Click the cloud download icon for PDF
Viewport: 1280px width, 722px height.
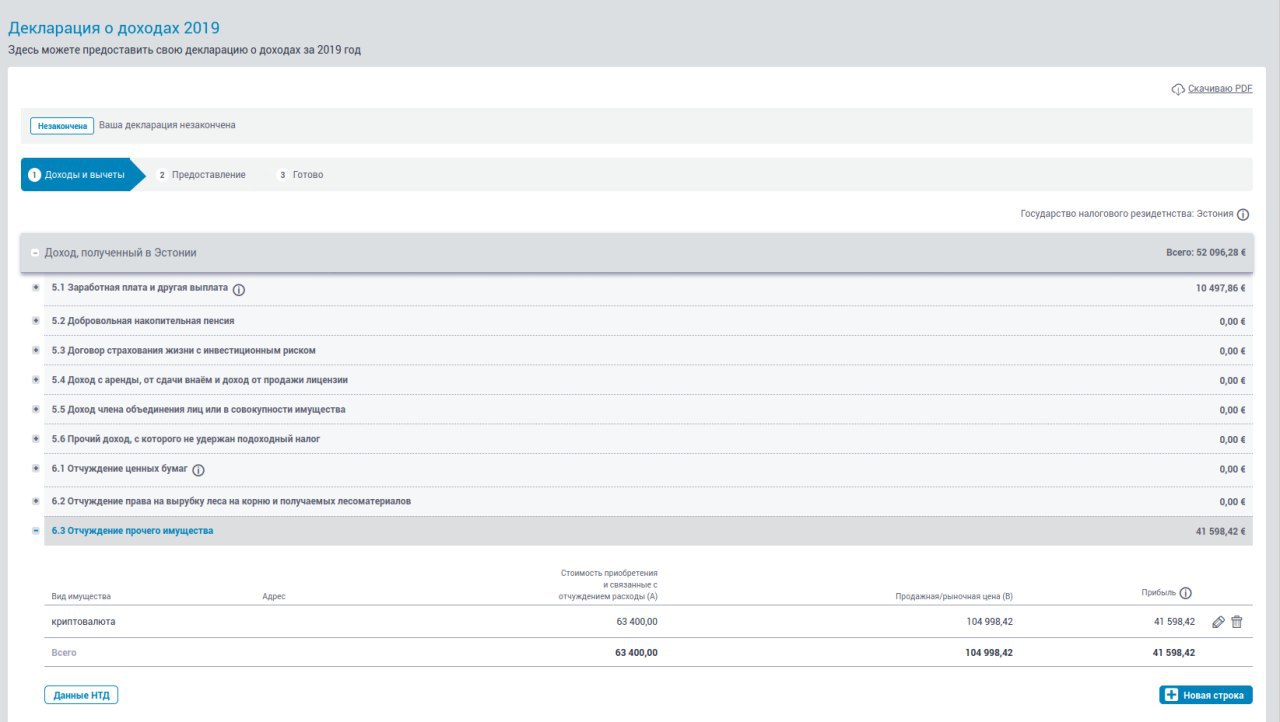click(x=1178, y=89)
